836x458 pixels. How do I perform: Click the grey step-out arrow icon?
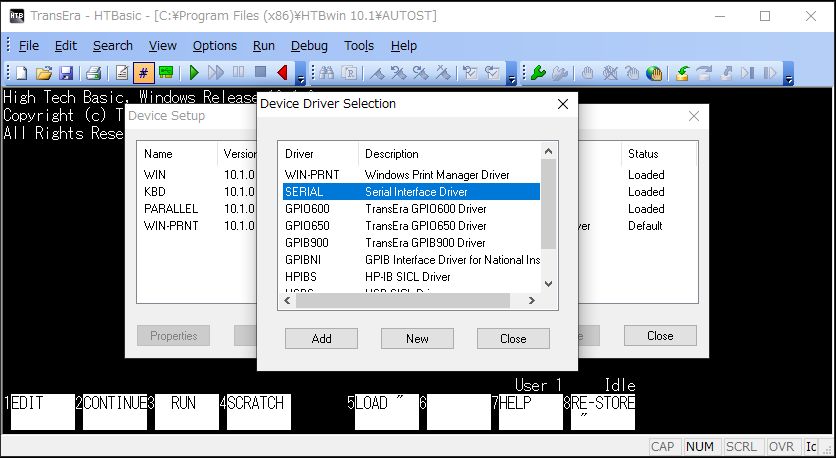(726, 73)
